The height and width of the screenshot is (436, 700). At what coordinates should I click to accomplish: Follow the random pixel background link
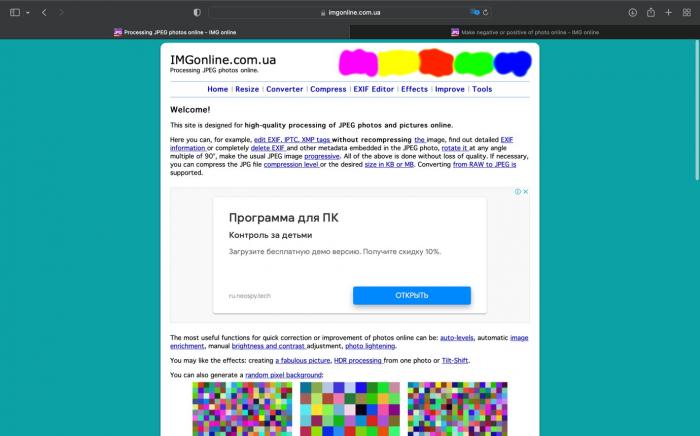pos(283,375)
